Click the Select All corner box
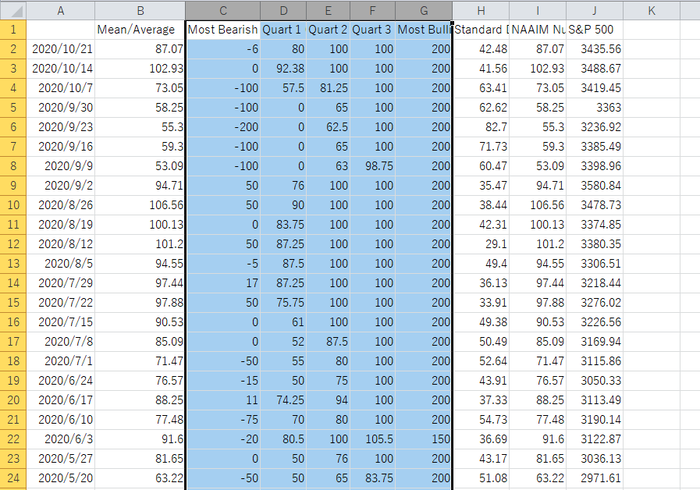This screenshot has width=700, height=490. click(x=13, y=11)
